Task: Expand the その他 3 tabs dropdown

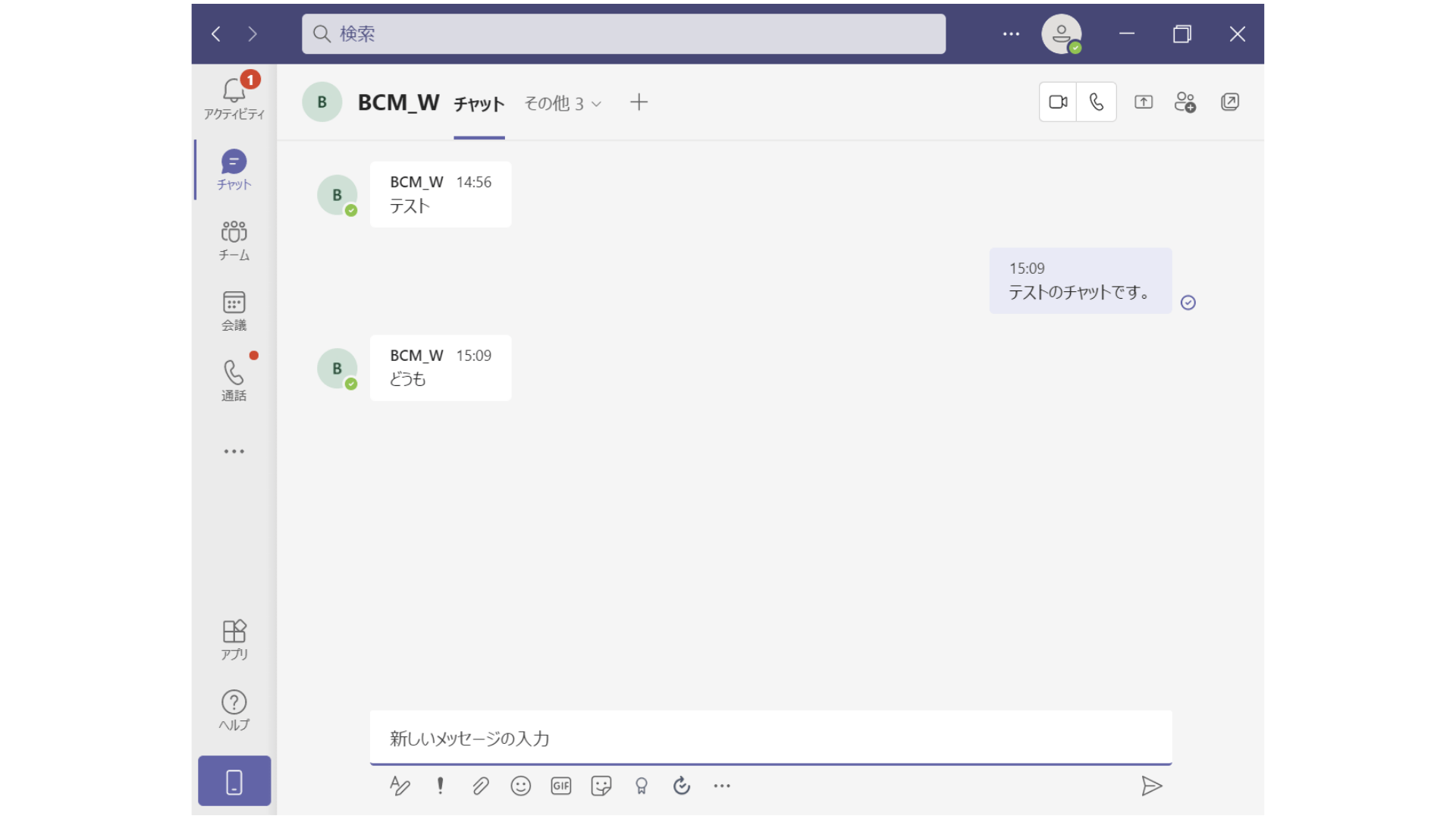Action: 563,104
